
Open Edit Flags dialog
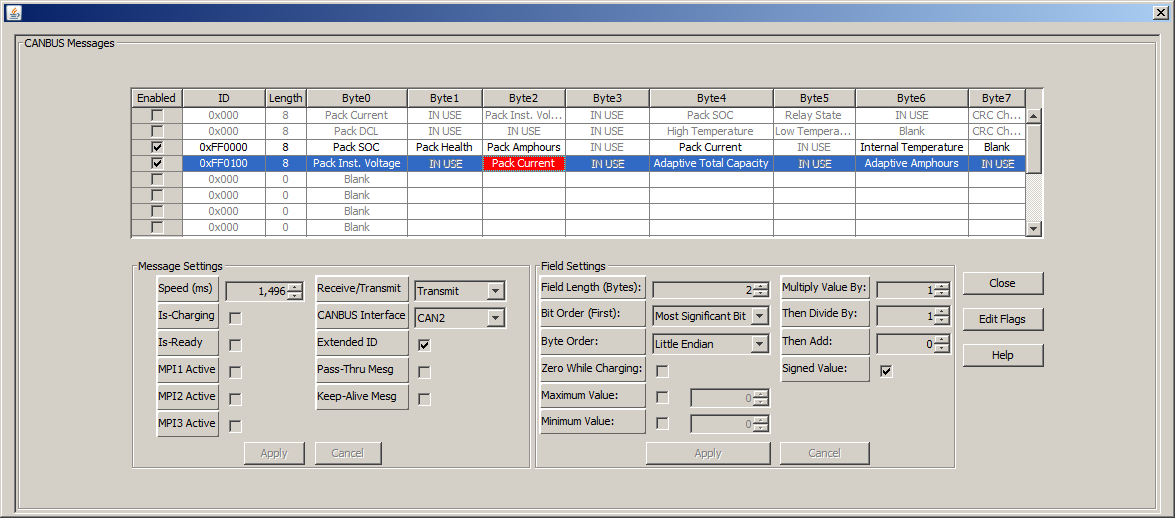coord(1003,319)
